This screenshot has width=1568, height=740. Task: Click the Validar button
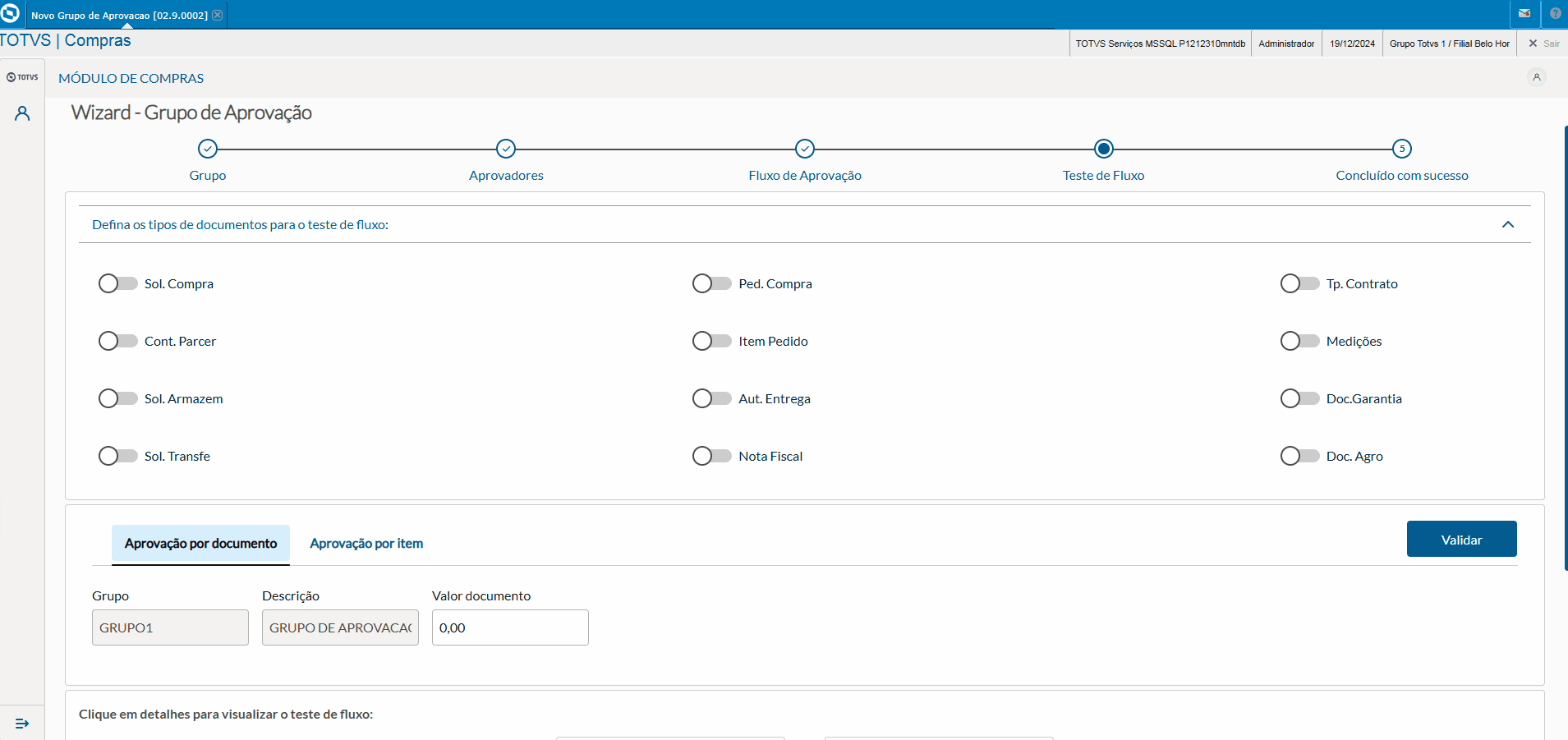1462,539
